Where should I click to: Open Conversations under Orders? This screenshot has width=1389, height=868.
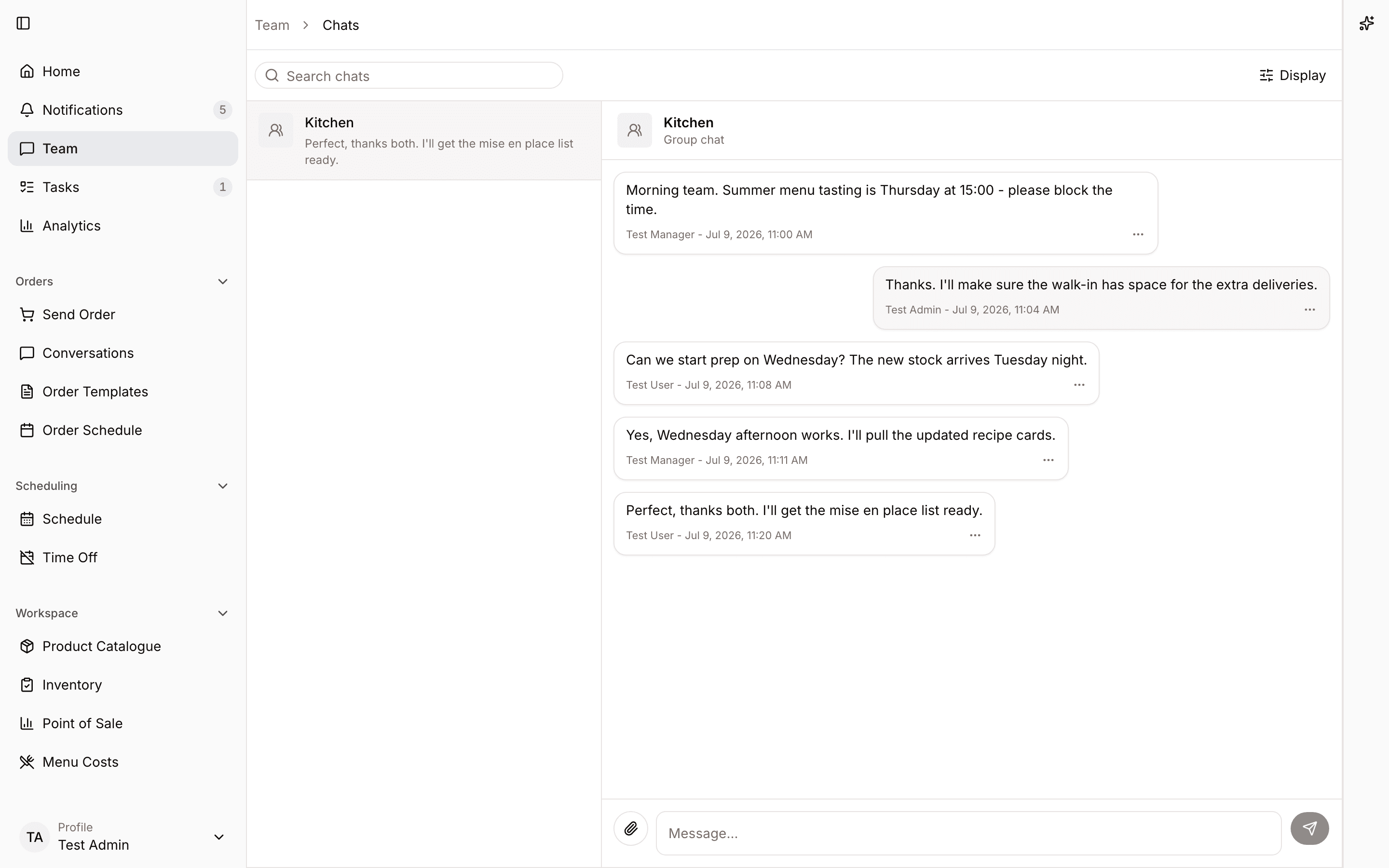pyautogui.click(x=123, y=353)
